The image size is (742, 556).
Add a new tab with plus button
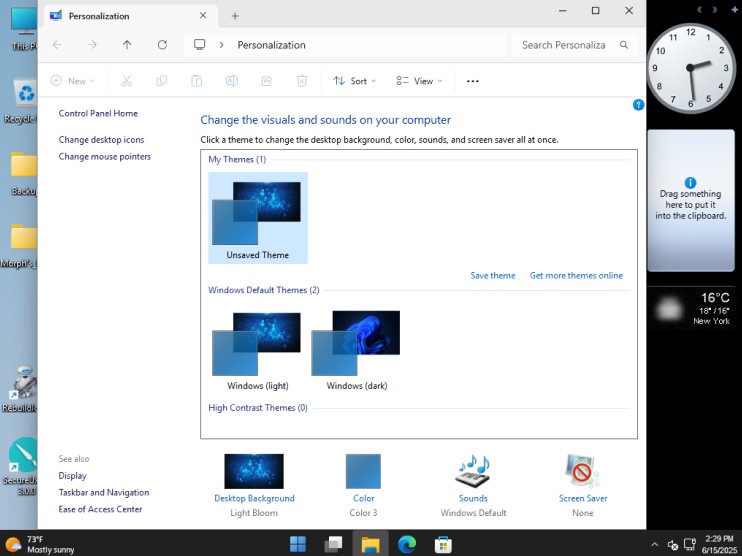click(235, 16)
